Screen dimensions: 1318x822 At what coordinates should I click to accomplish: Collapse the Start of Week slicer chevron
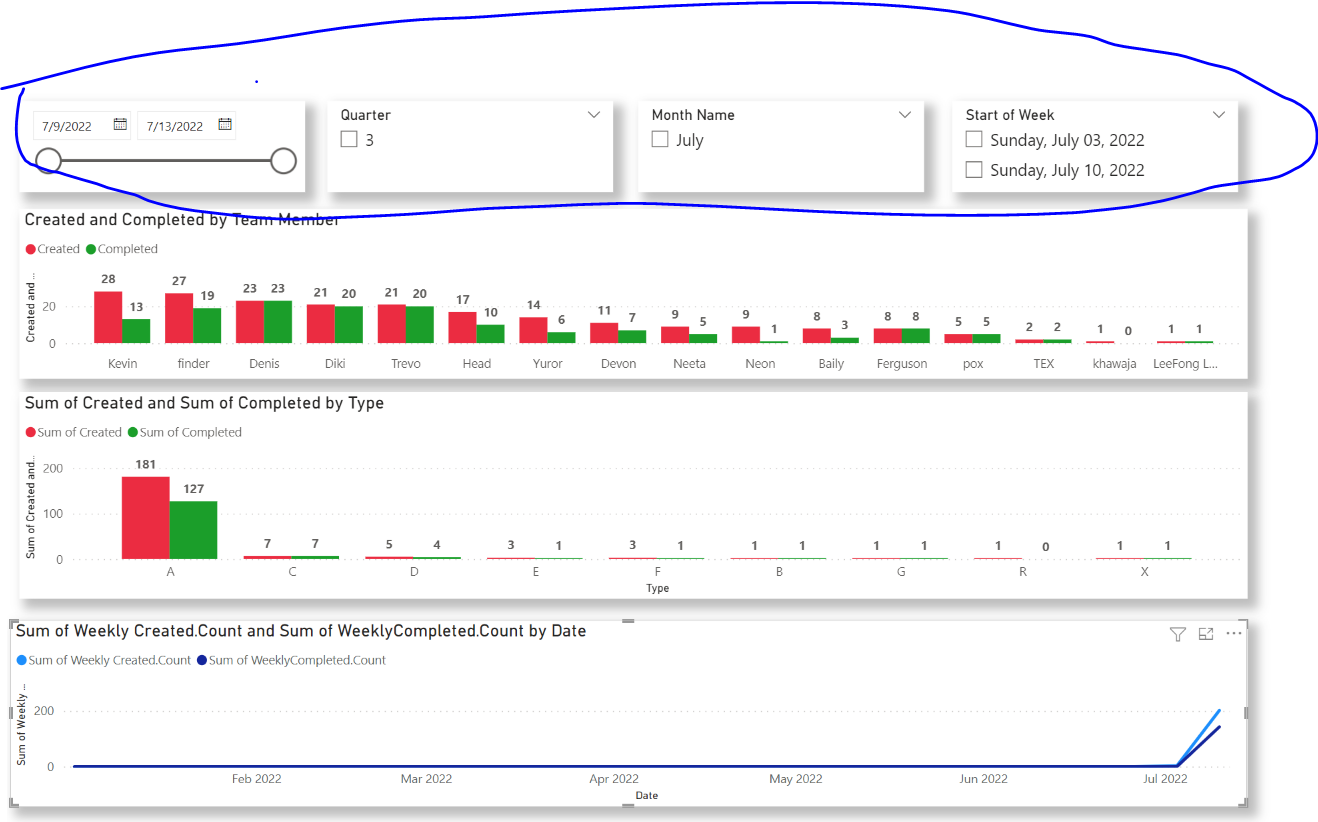pos(1219,115)
